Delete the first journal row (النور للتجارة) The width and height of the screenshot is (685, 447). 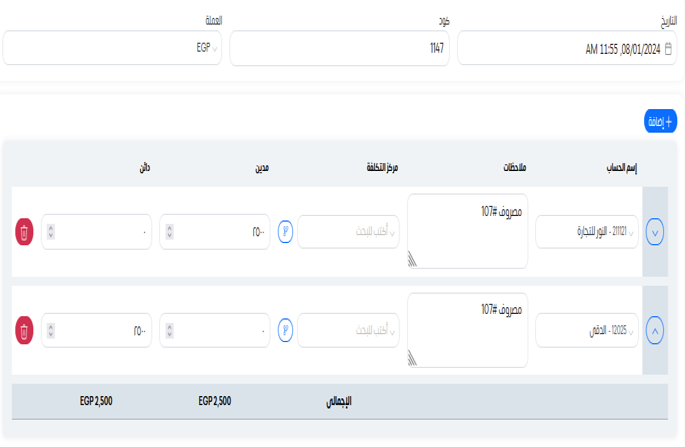click(24, 232)
